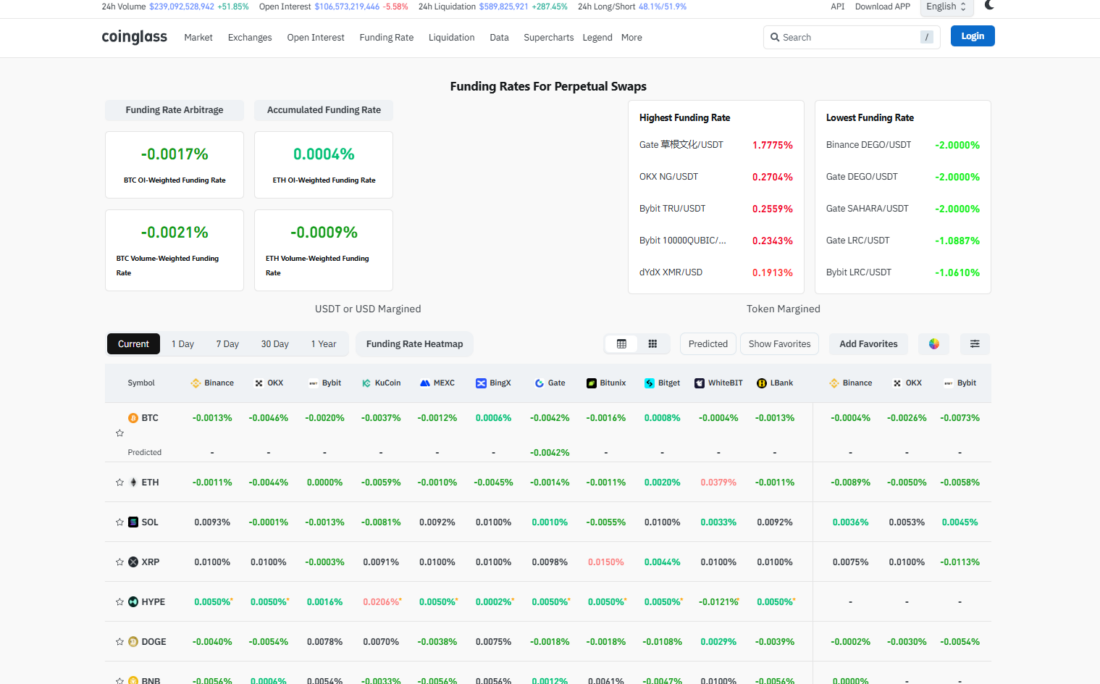The width and height of the screenshot is (1100, 684).
Task: Select the 1 Year tab
Action: pyautogui.click(x=323, y=344)
